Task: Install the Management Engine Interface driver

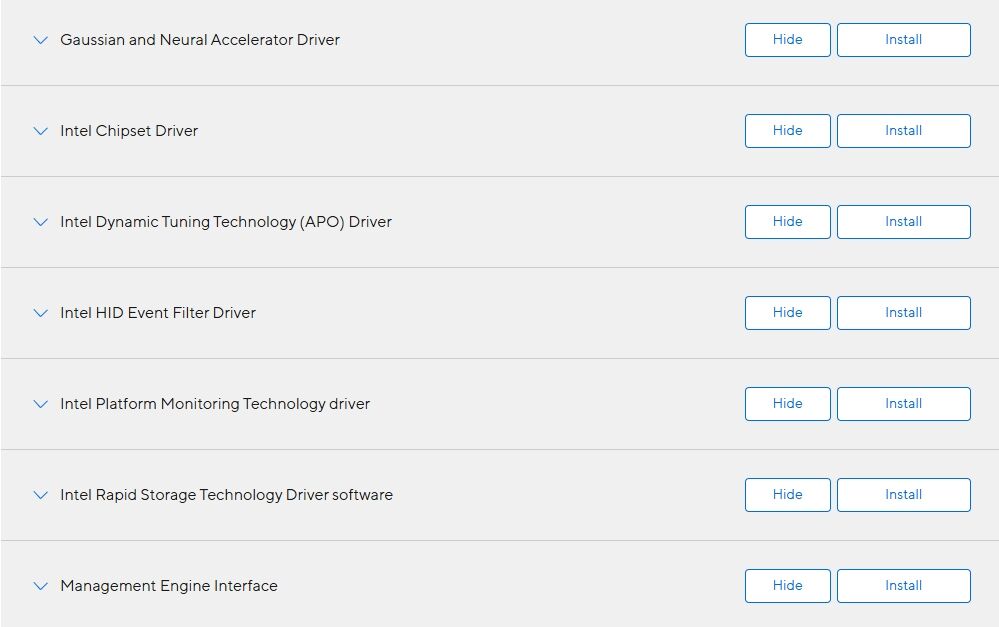Action: click(903, 586)
